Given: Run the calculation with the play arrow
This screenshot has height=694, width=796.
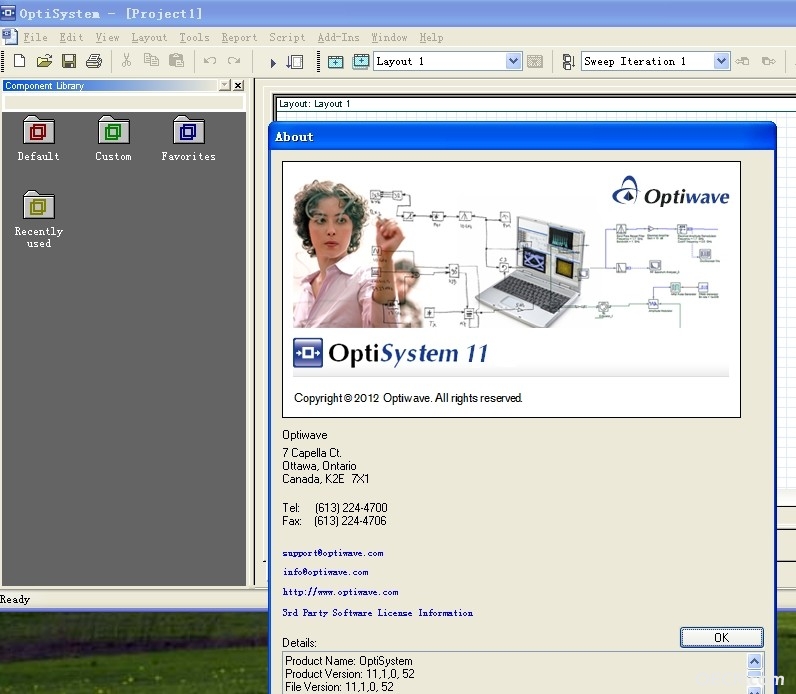Looking at the screenshot, I should pyautogui.click(x=273, y=63).
